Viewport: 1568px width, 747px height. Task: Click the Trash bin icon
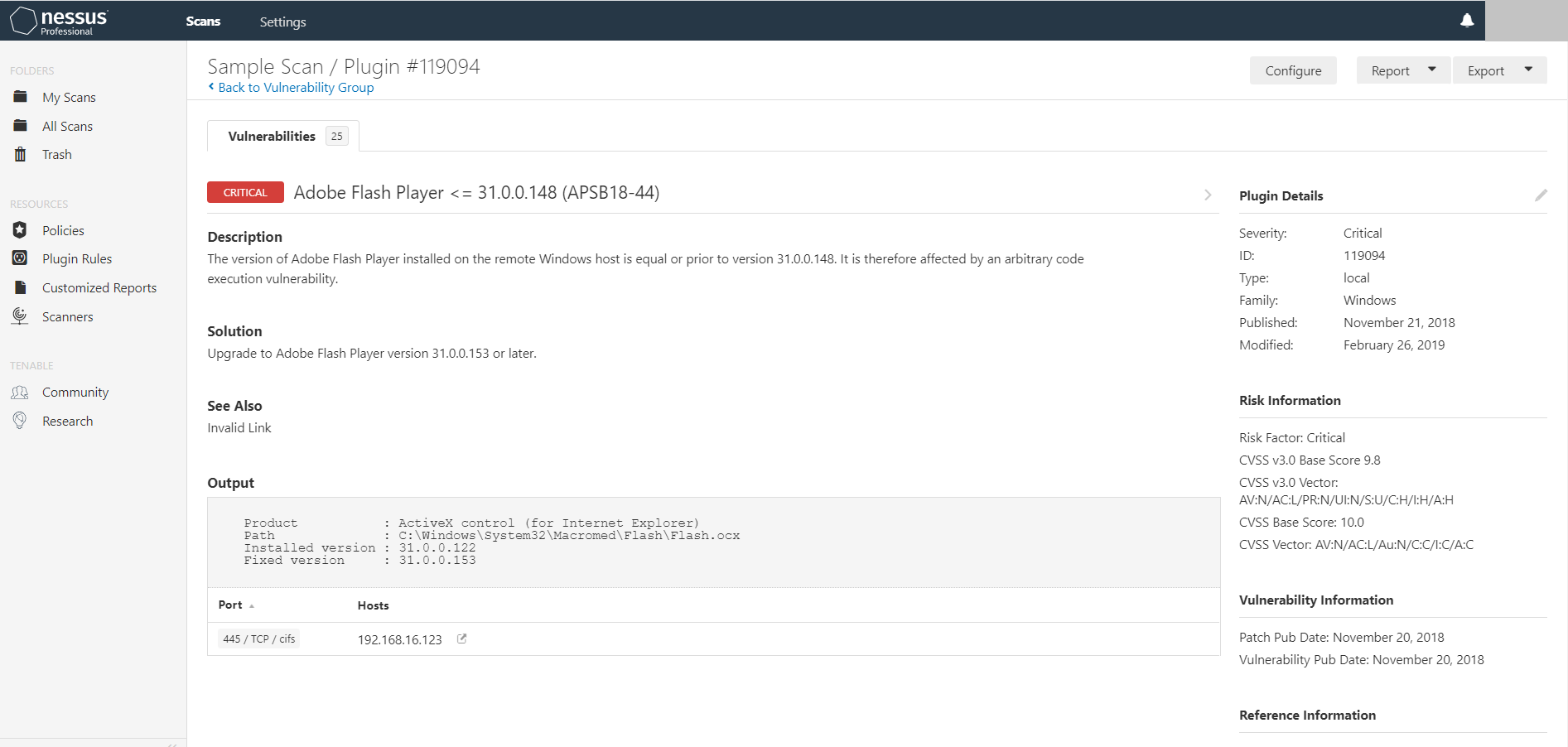coord(21,154)
